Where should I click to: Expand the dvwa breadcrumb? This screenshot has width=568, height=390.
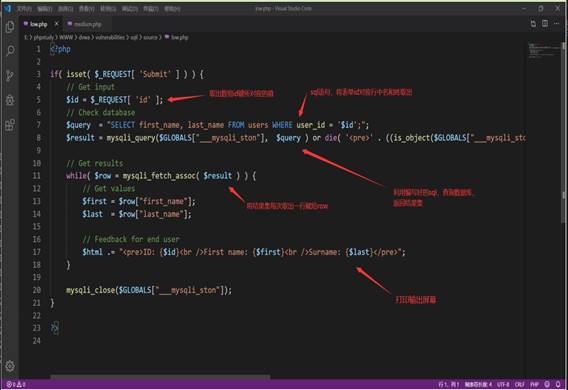click(x=84, y=37)
